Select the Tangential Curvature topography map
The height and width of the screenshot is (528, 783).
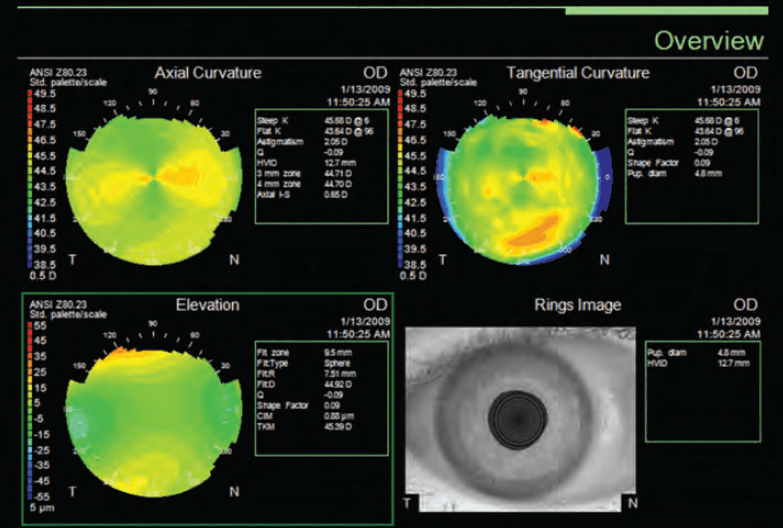[x=523, y=191]
